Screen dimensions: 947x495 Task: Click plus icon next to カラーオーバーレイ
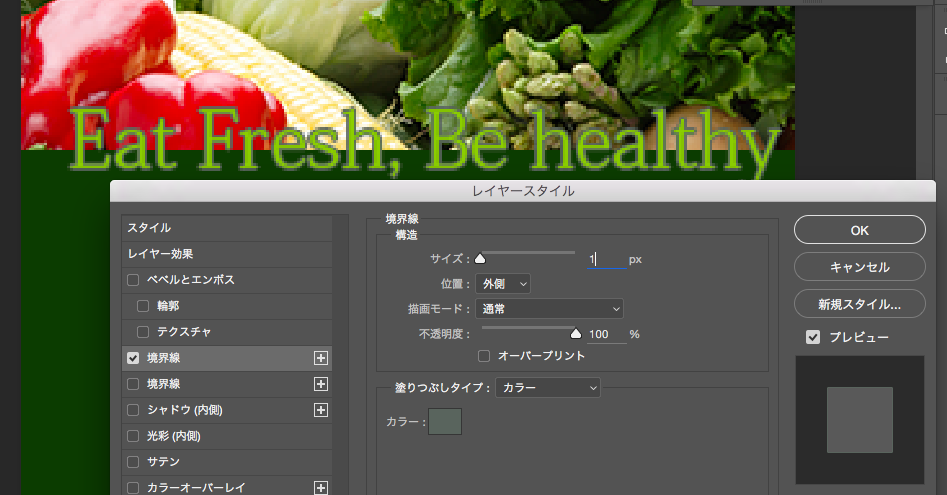321,488
